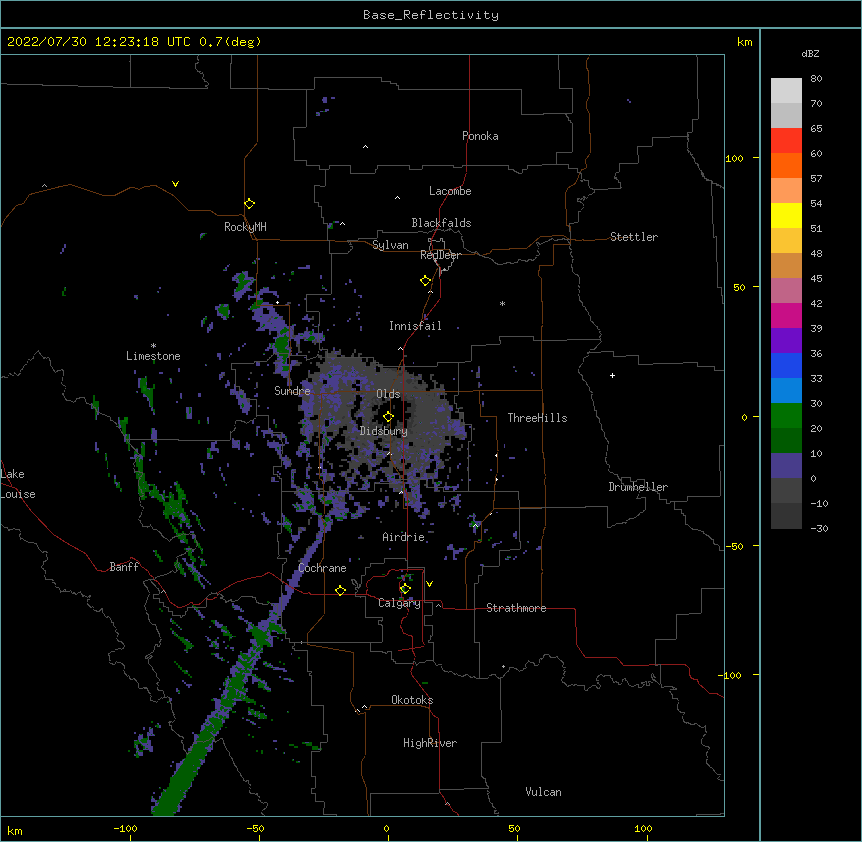This screenshot has width=862, height=842.
Task: Click the magenta 42 dBZ legend swatch
Action: [x=786, y=315]
